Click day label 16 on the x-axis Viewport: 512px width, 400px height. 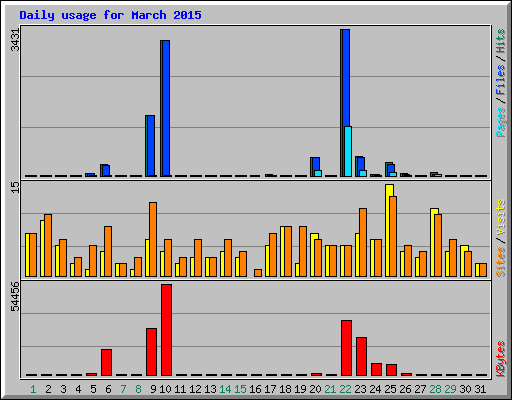click(255, 389)
